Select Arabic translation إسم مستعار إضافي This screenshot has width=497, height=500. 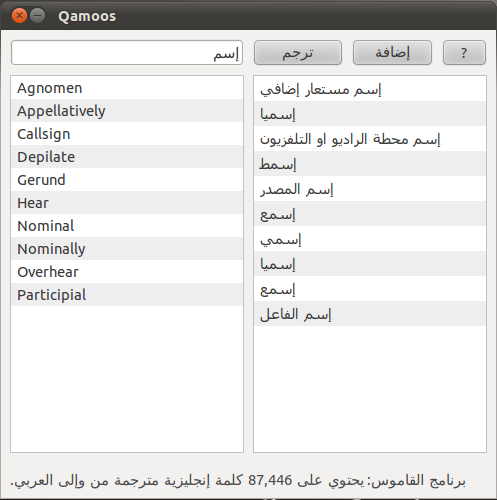(x=370, y=89)
